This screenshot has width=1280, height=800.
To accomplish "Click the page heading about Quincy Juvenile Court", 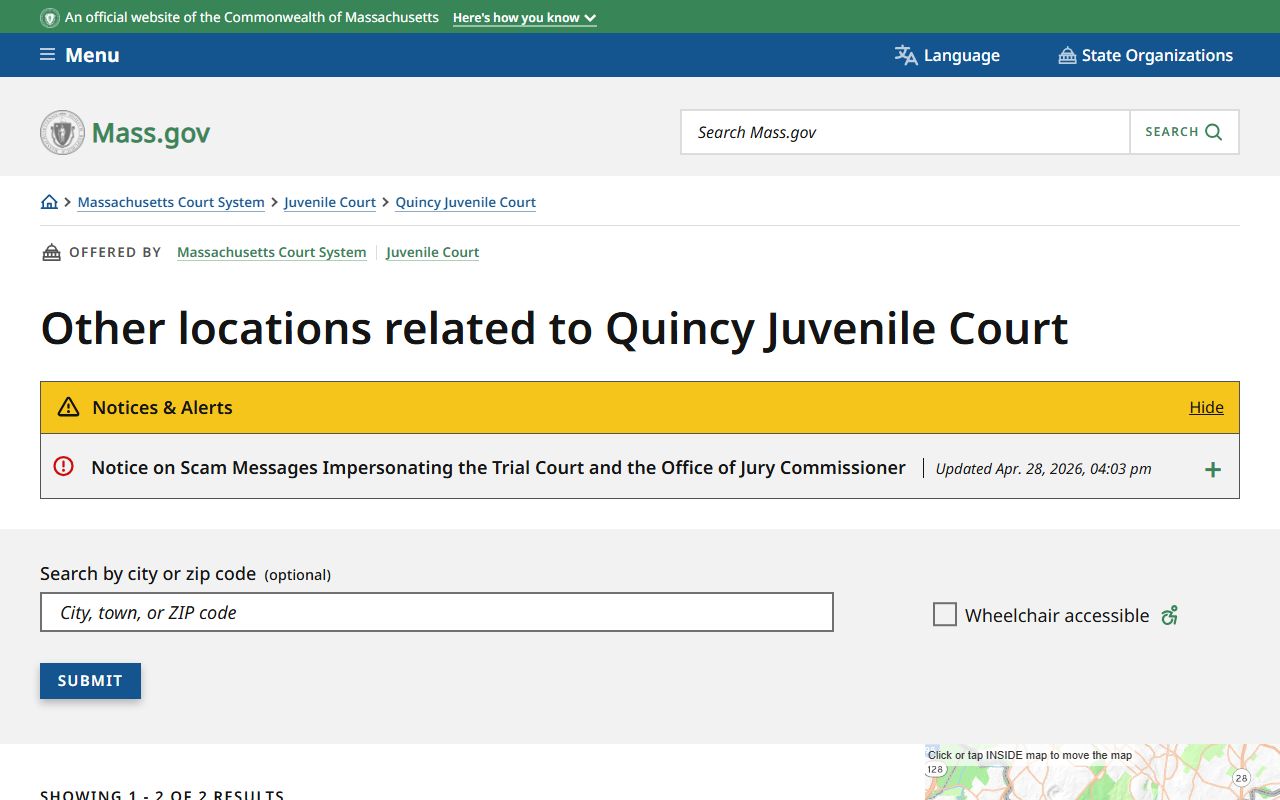I will pos(554,329).
